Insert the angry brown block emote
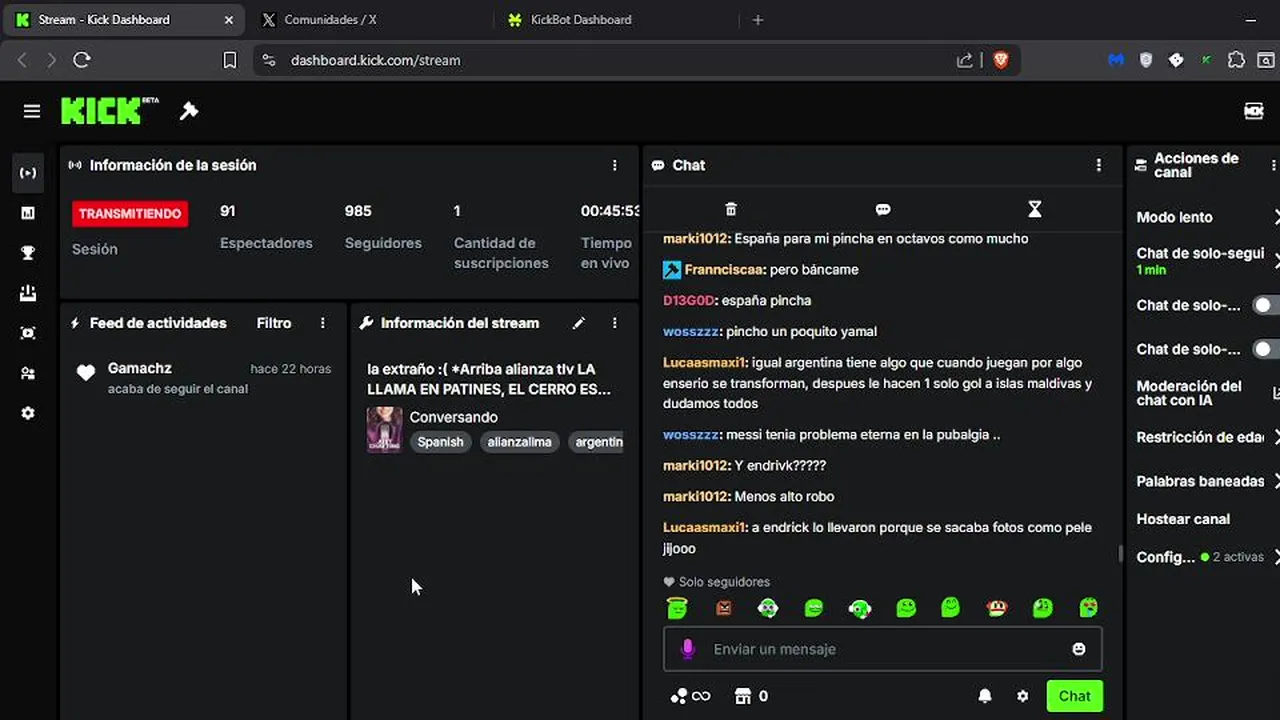 click(x=724, y=607)
